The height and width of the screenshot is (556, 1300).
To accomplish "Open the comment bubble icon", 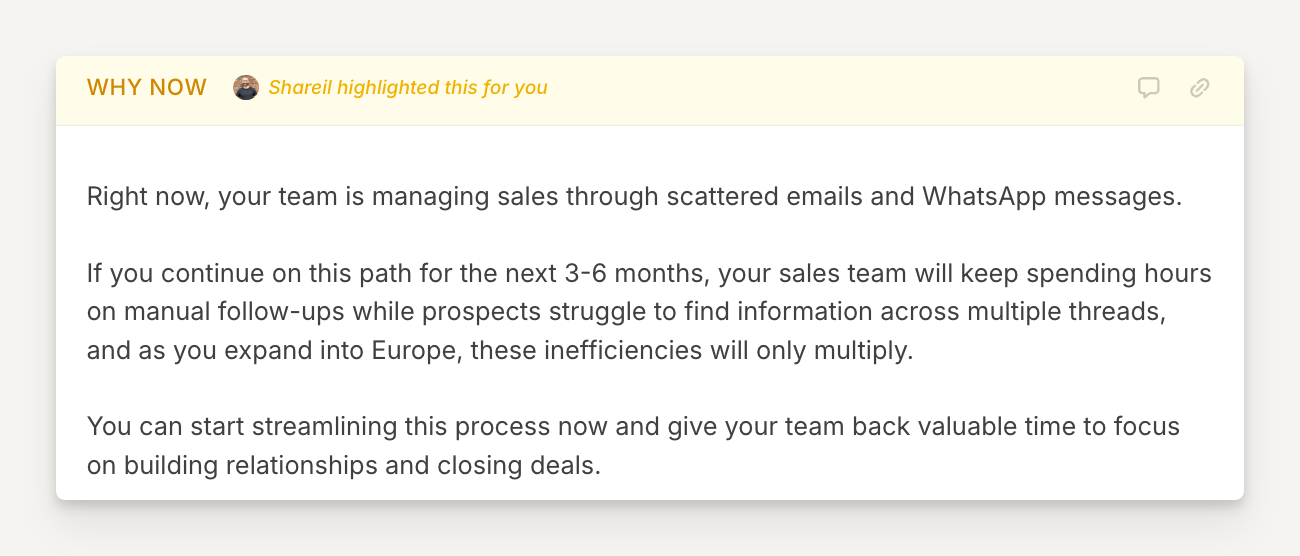I will point(1149,88).
